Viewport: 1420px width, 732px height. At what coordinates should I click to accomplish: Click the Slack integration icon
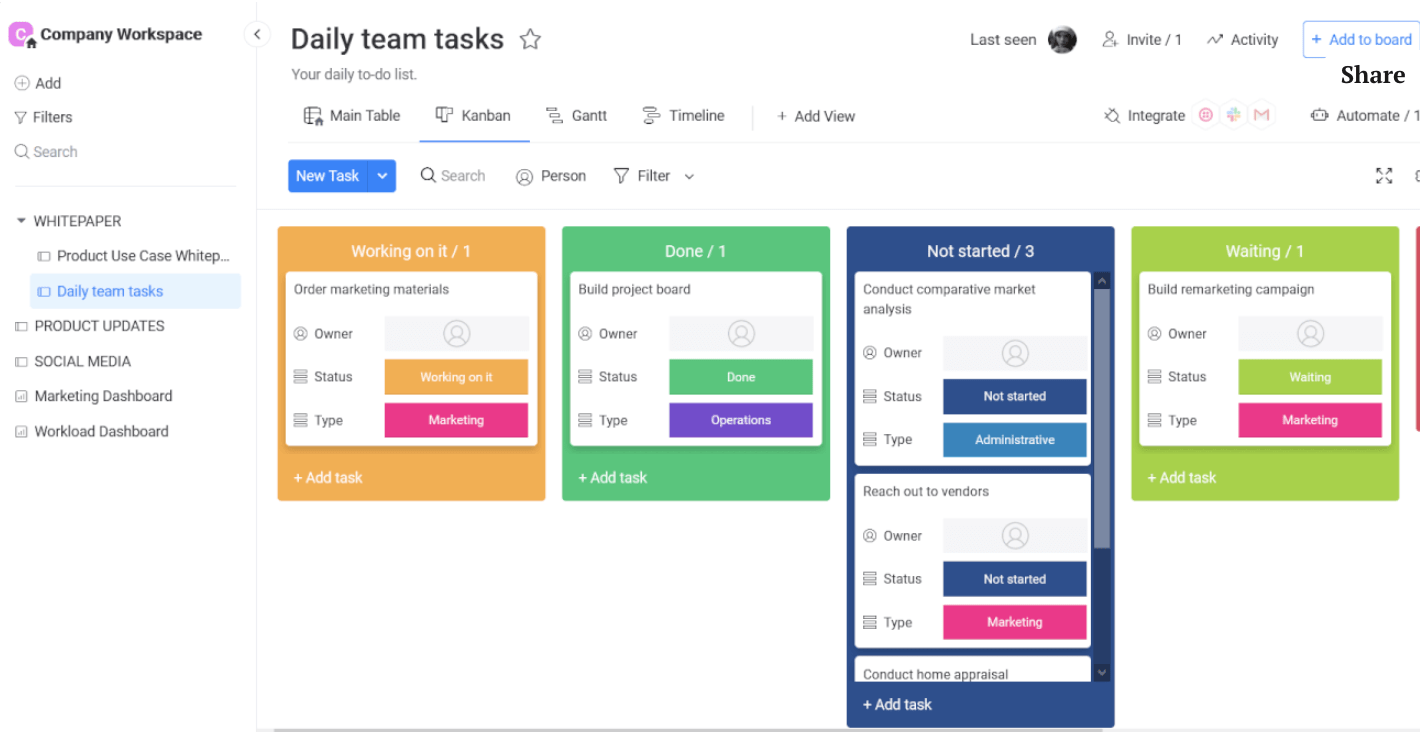click(x=1234, y=116)
